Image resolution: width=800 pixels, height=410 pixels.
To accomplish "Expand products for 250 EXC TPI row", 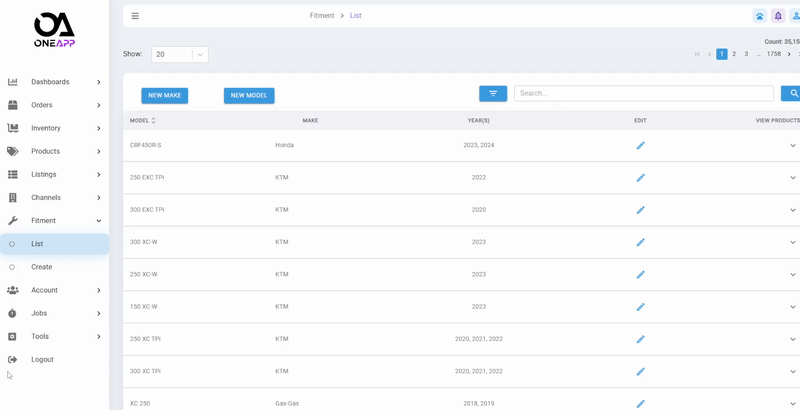I will pyautogui.click(x=793, y=177).
